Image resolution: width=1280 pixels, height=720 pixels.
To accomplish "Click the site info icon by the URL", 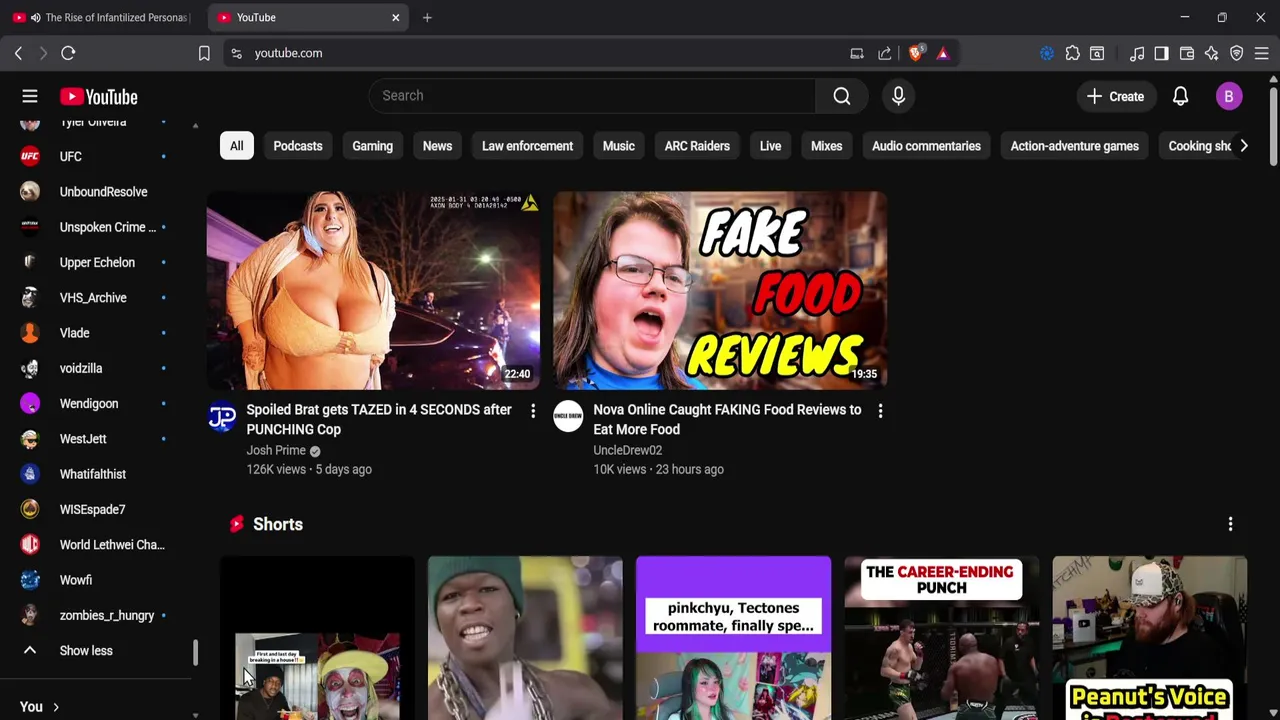I will [236, 53].
